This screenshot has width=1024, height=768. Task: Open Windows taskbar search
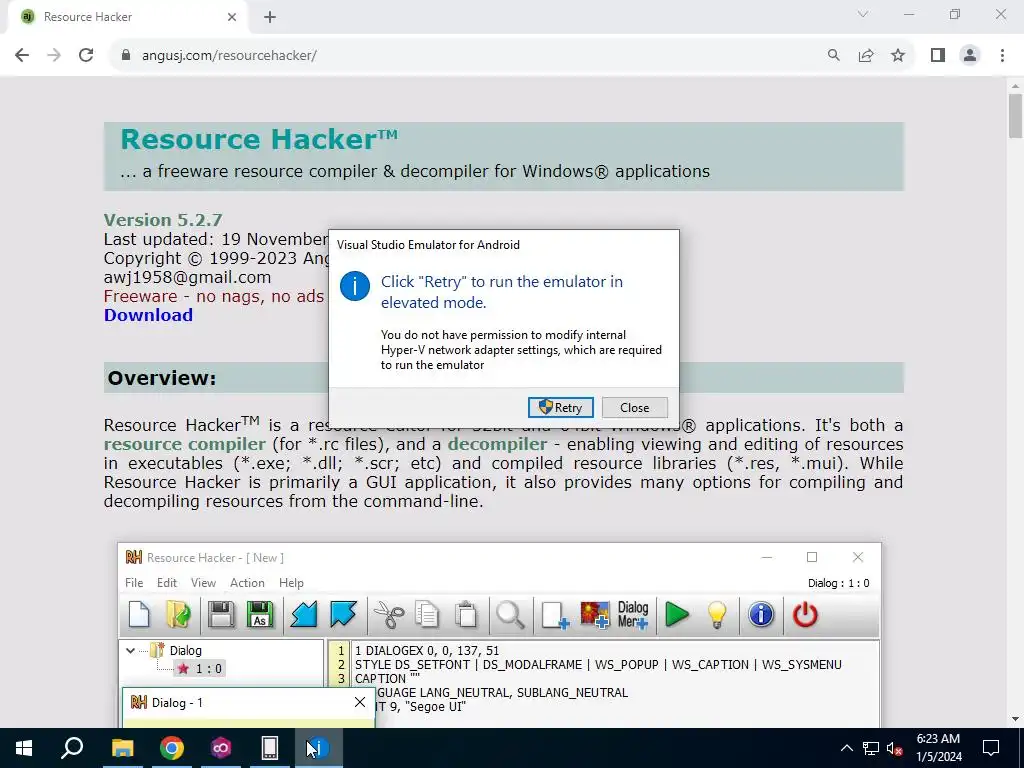(x=72, y=748)
